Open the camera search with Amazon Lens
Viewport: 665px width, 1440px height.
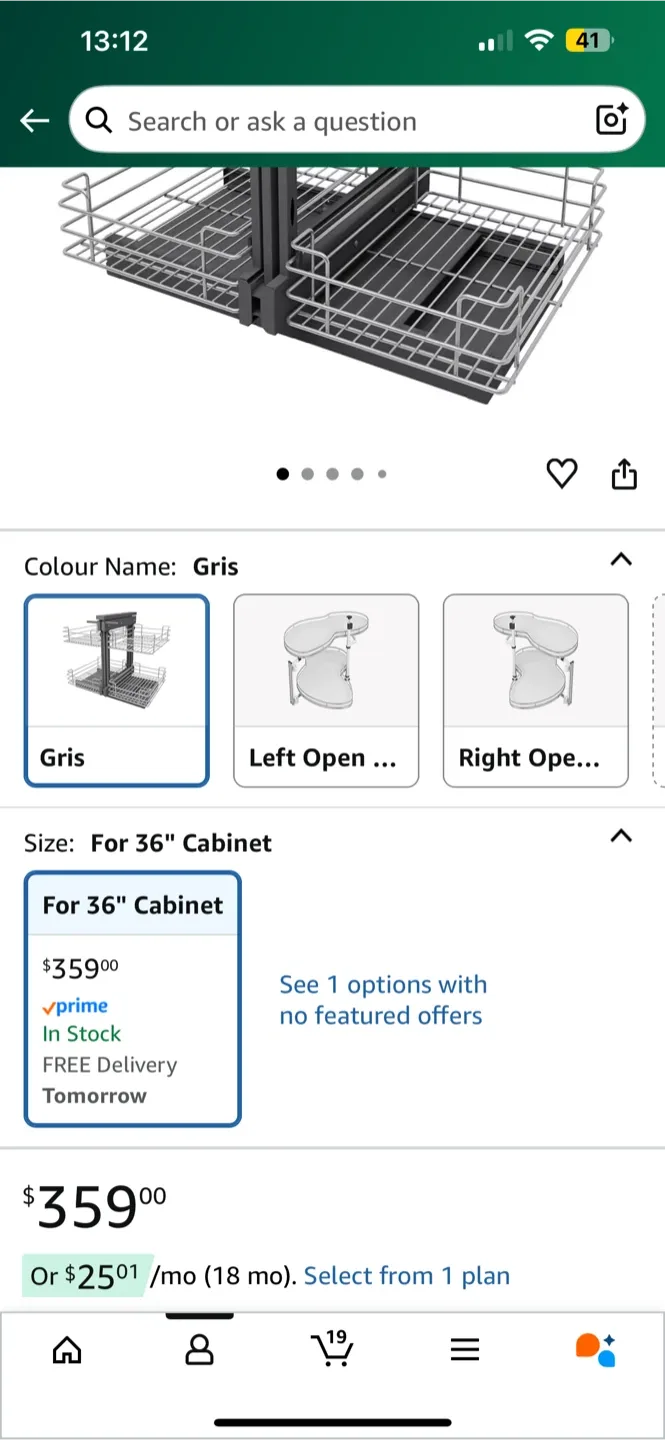point(611,120)
